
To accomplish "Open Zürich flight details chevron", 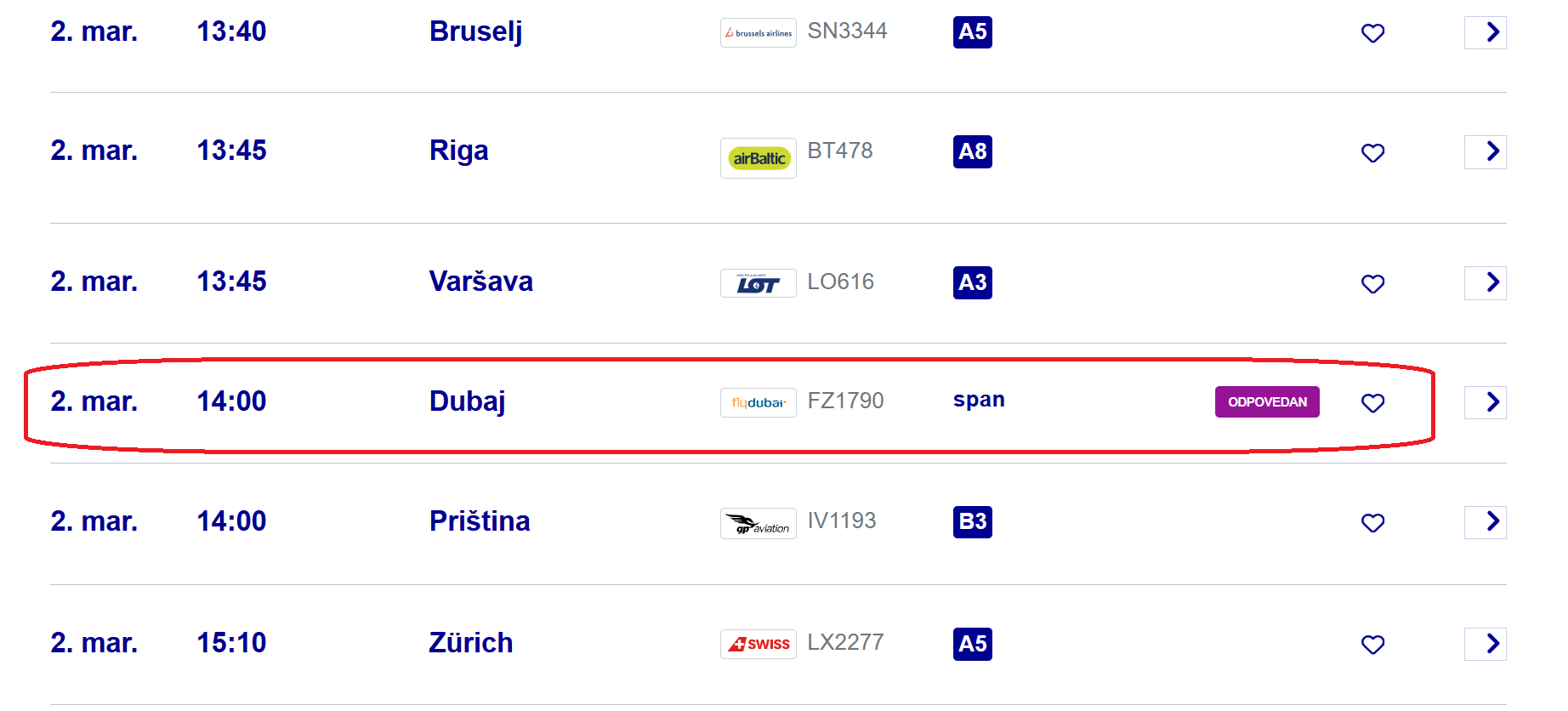I will point(1485,644).
